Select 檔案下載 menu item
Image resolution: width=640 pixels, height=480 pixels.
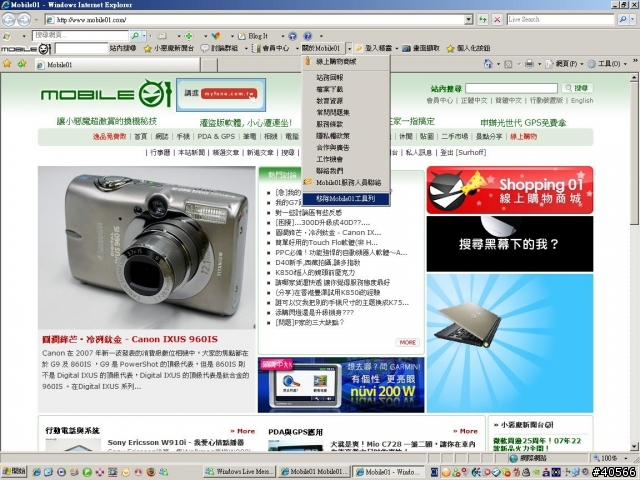coord(346,89)
